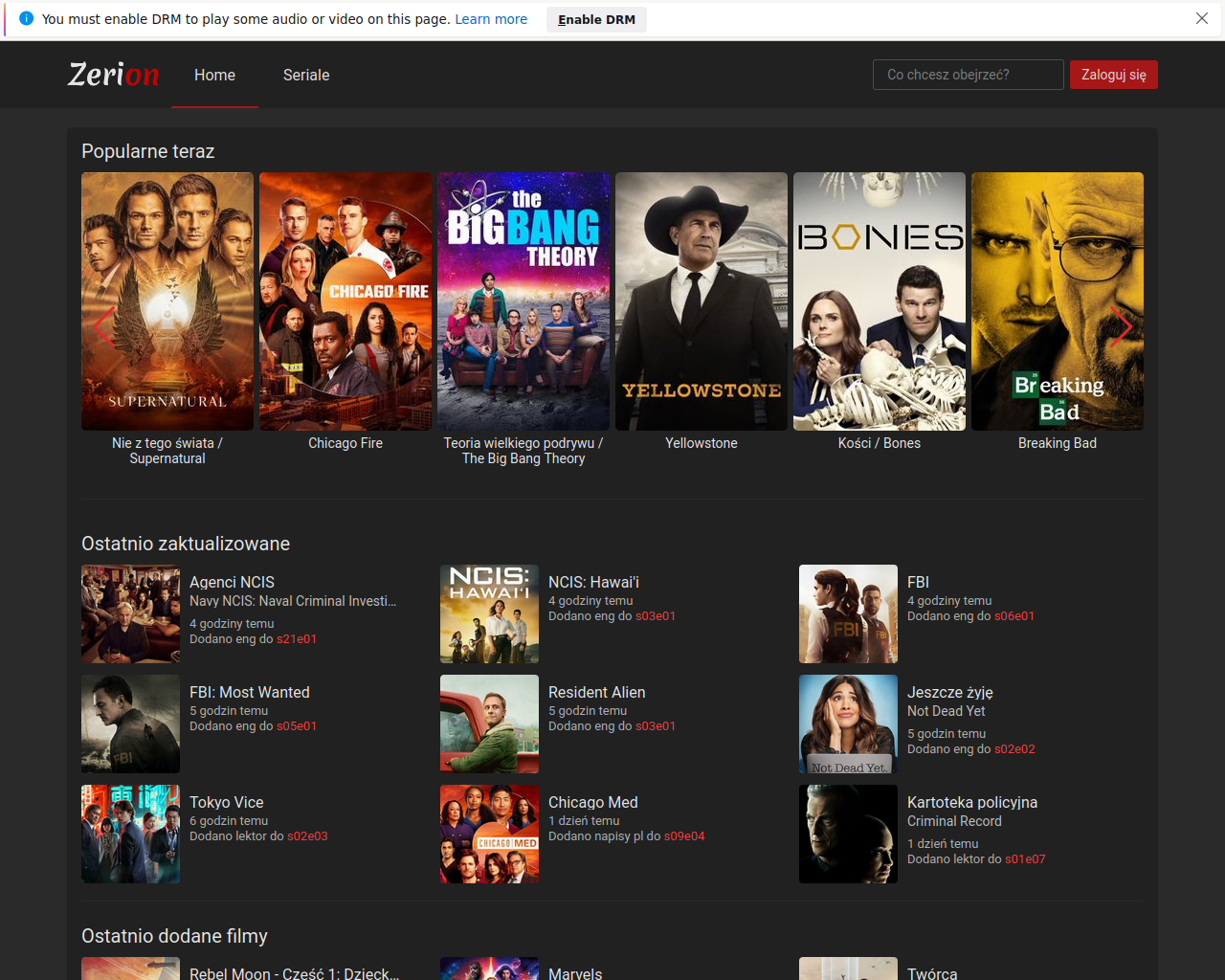Click the Jeszcze żyję title
Screen dimensions: 1225x980
(x=950, y=692)
